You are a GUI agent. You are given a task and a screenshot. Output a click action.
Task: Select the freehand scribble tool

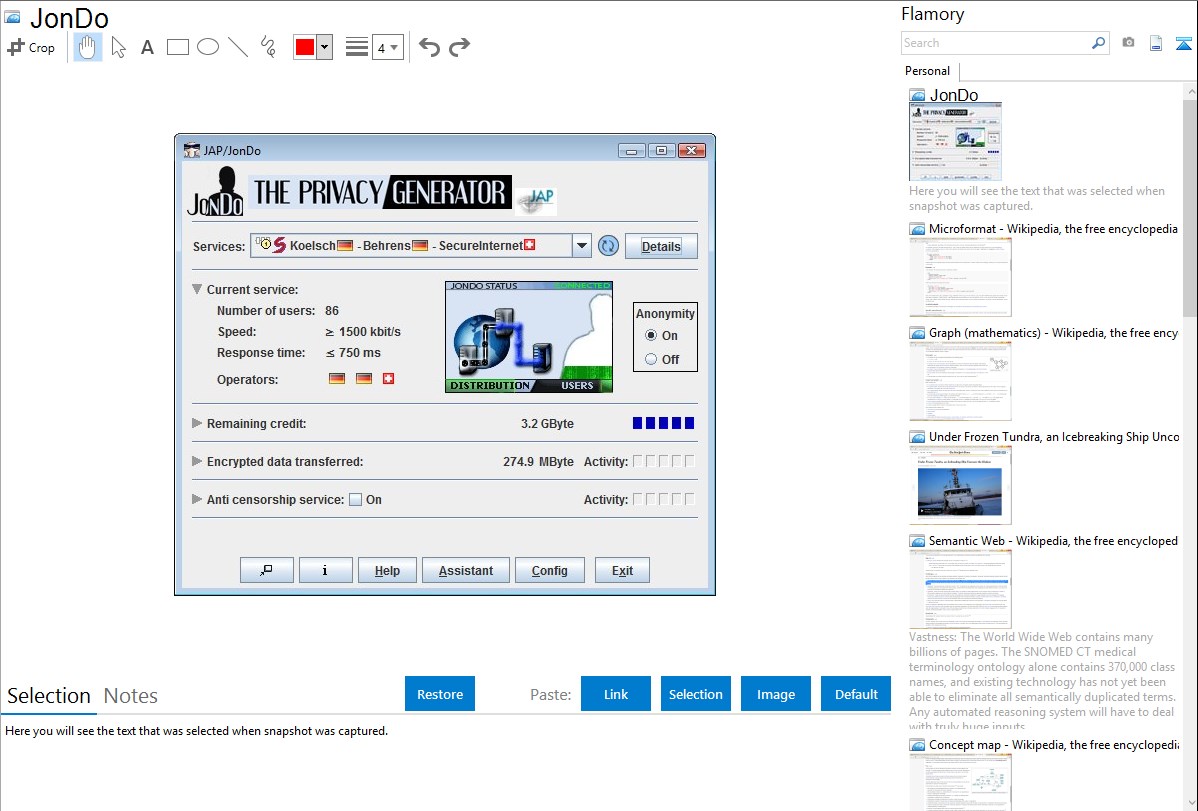coord(268,47)
